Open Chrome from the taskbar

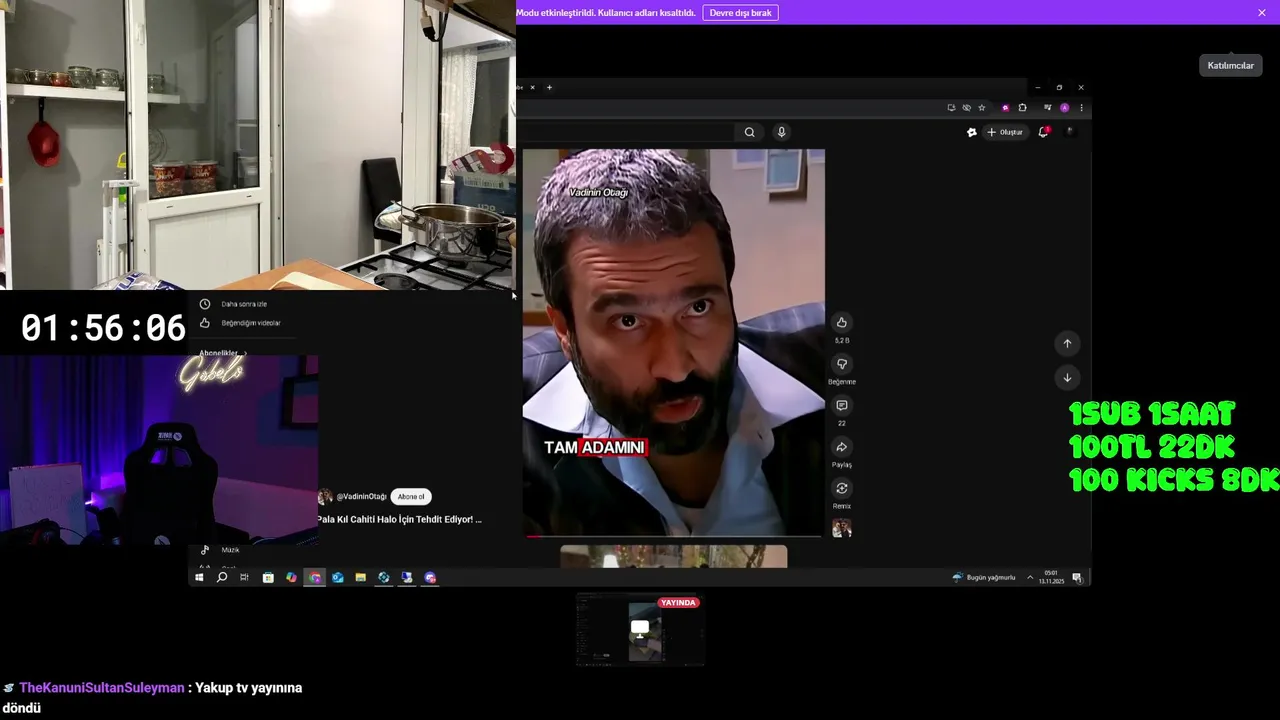point(315,577)
